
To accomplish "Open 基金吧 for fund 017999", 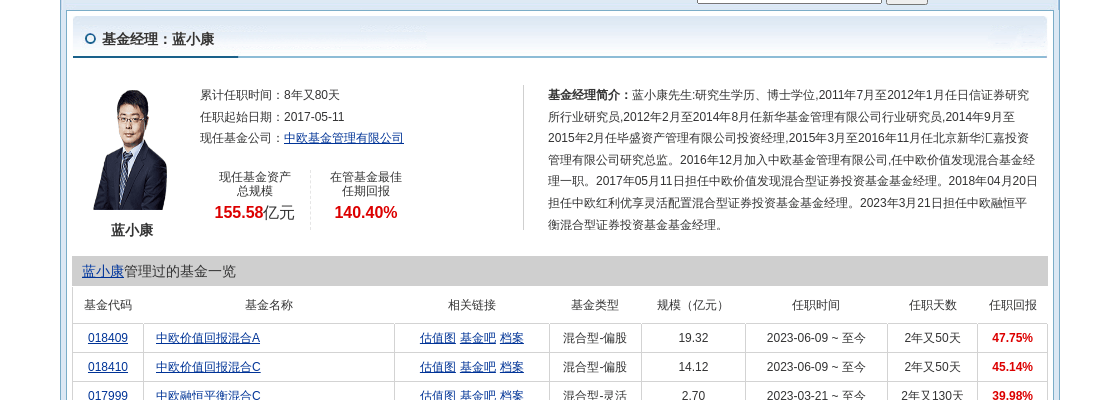I will (x=478, y=395).
